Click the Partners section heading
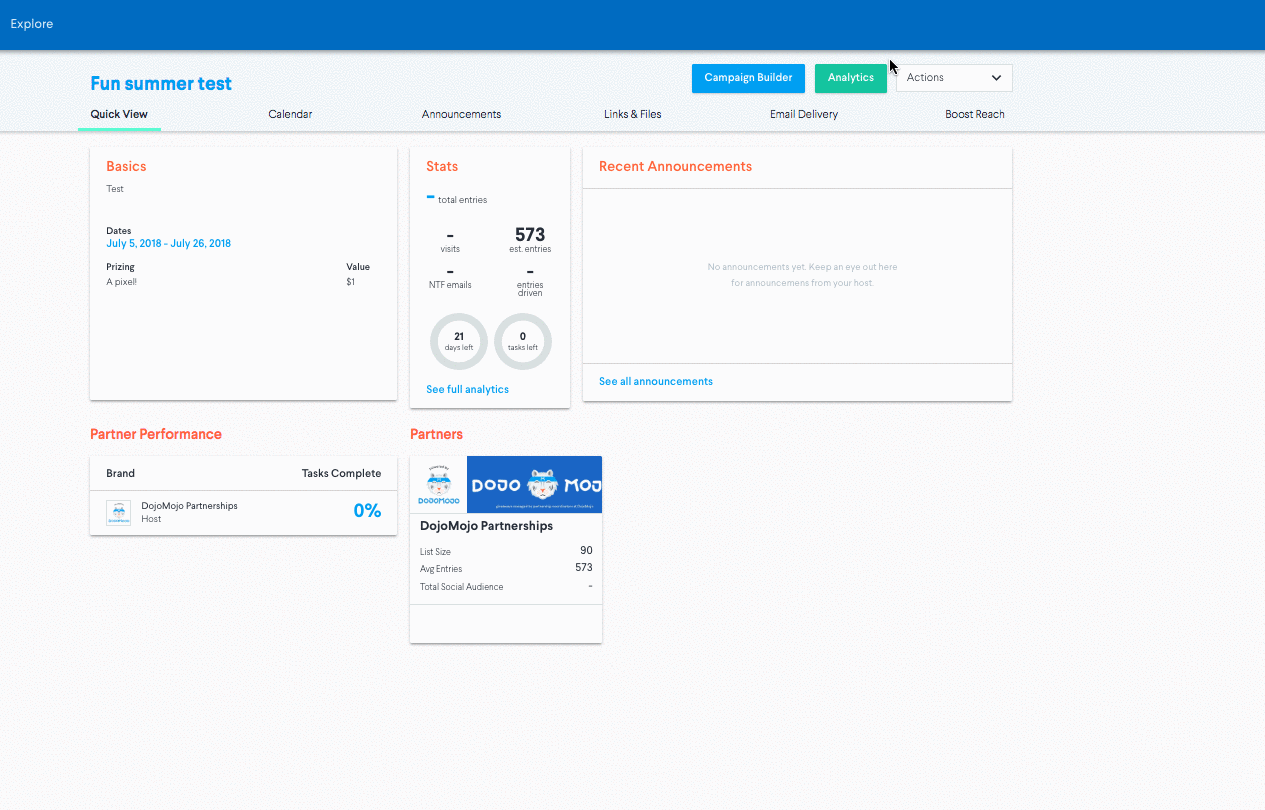Image resolution: width=1265 pixels, height=810 pixels. pos(436,434)
